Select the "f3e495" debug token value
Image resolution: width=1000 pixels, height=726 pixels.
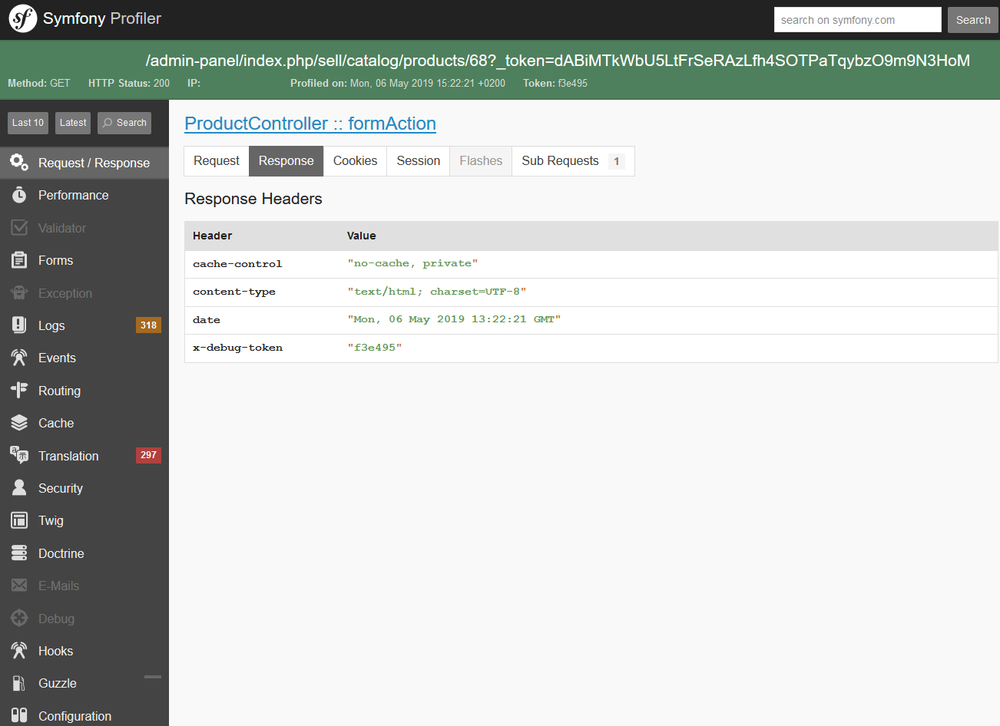[374, 348]
